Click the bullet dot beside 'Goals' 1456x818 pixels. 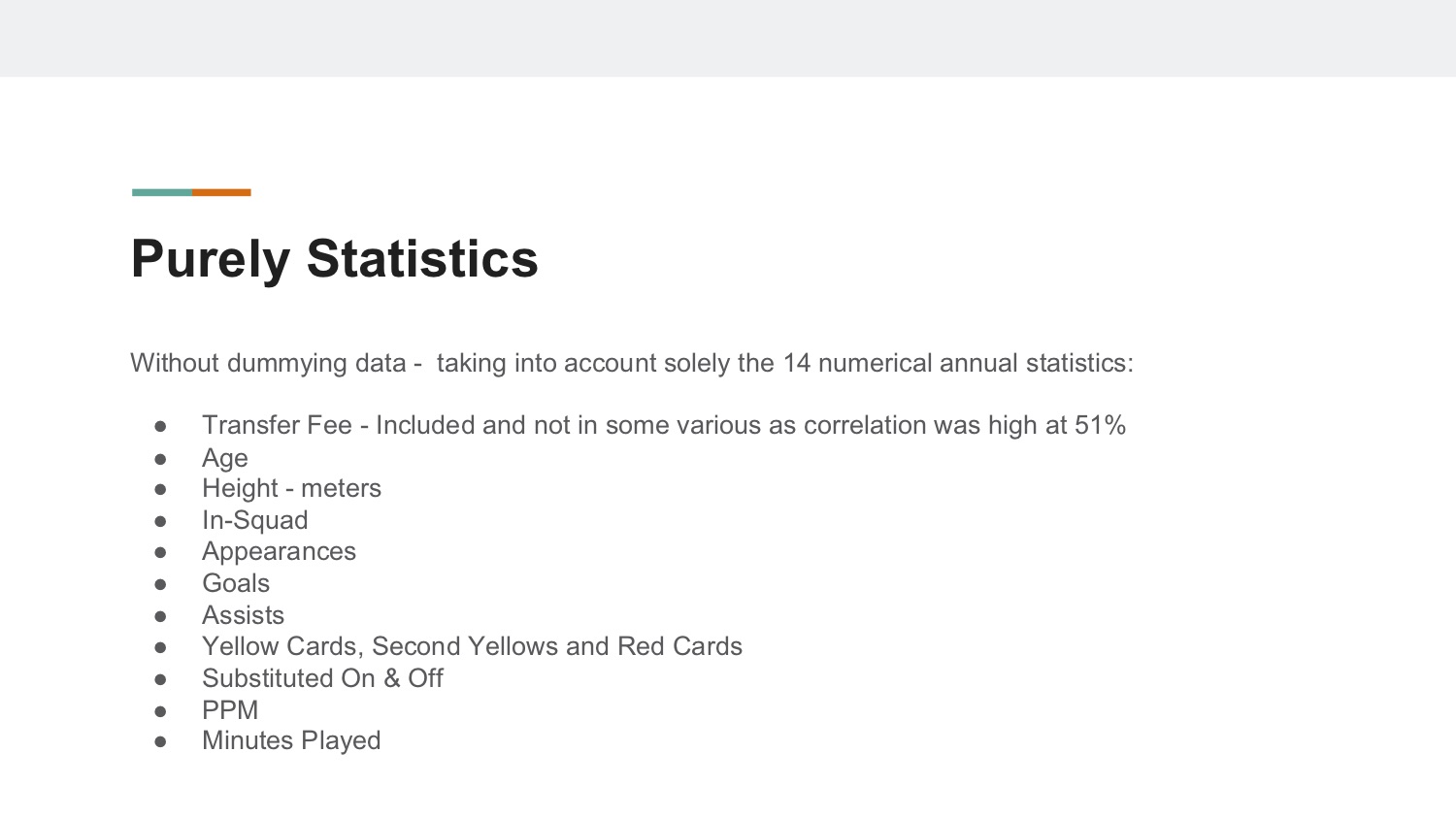pyautogui.click(x=161, y=584)
